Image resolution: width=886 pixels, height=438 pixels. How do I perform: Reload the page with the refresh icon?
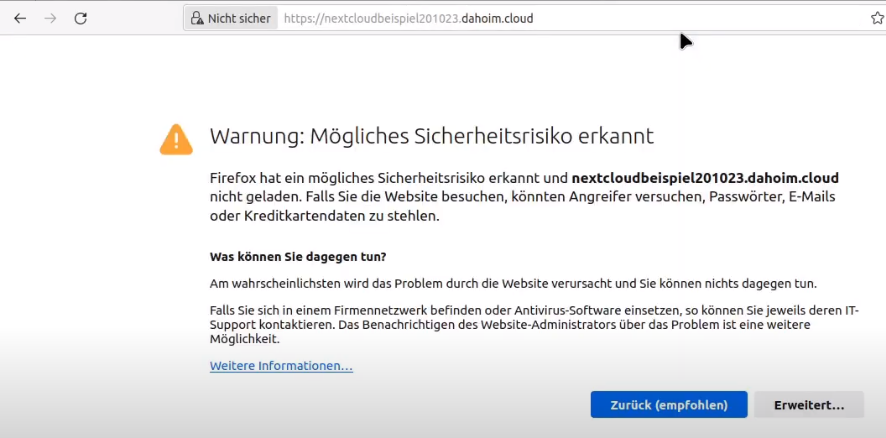(81, 19)
